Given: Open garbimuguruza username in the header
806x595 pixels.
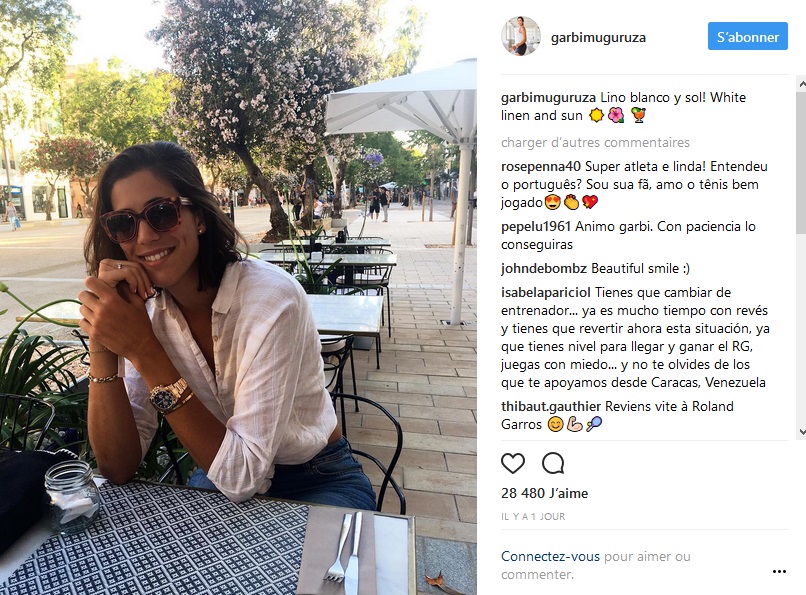Looking at the screenshot, I should coord(598,38).
